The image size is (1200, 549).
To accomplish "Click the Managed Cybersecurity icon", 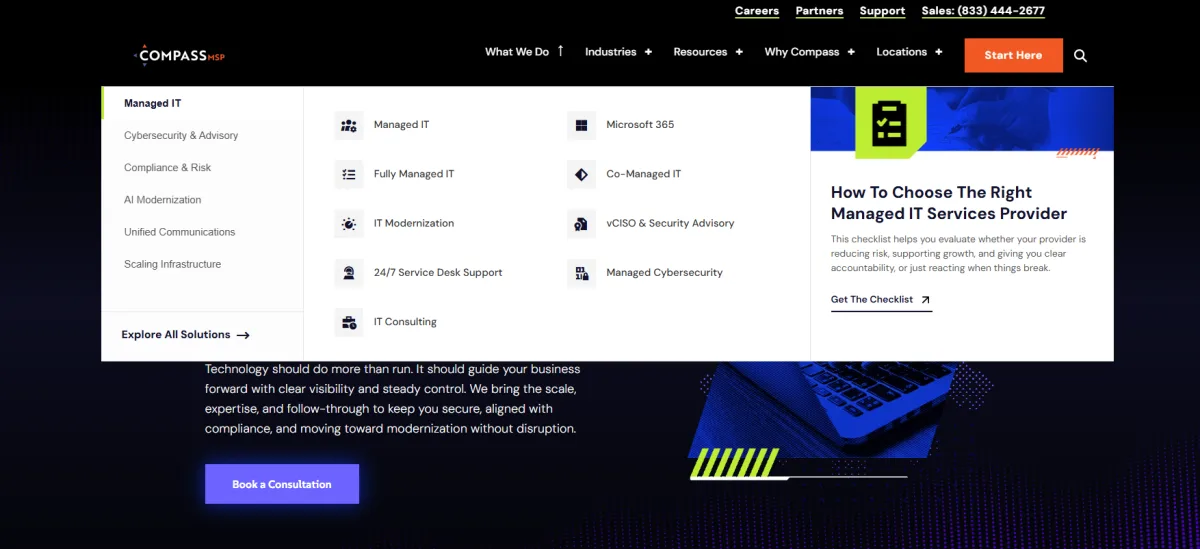I will tap(581, 273).
